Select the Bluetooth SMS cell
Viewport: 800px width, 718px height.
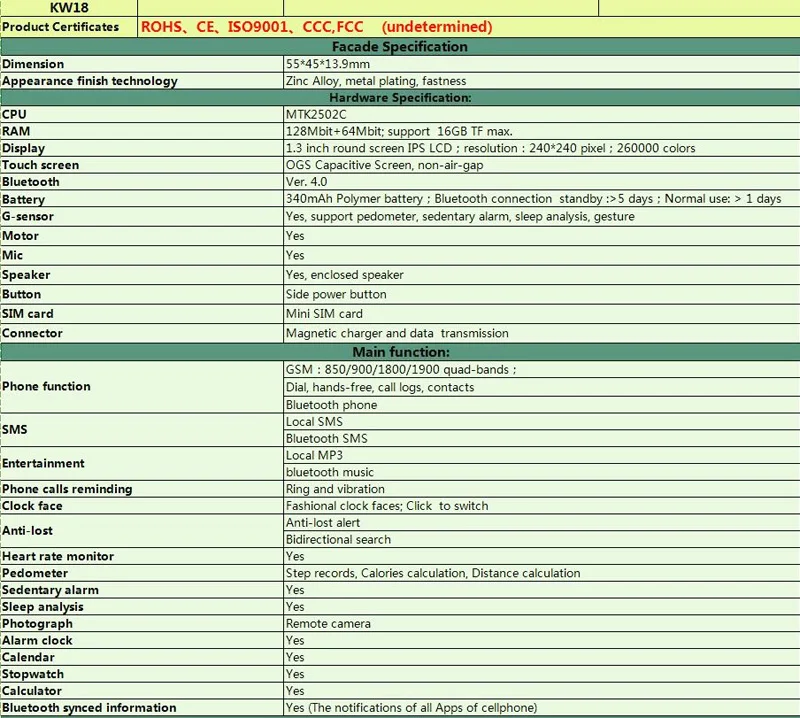click(x=542, y=438)
